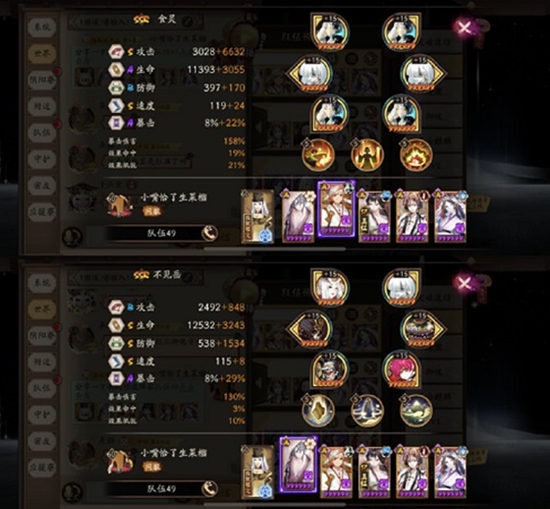The height and width of the screenshot is (509, 550).
Task: Tap the round edit icon next to 食灵 name
Action: click(x=188, y=21)
